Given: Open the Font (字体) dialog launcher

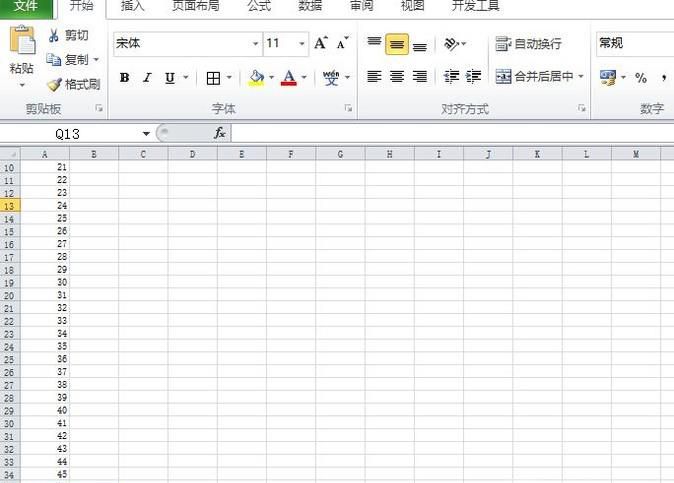Looking at the screenshot, I should tap(349, 108).
